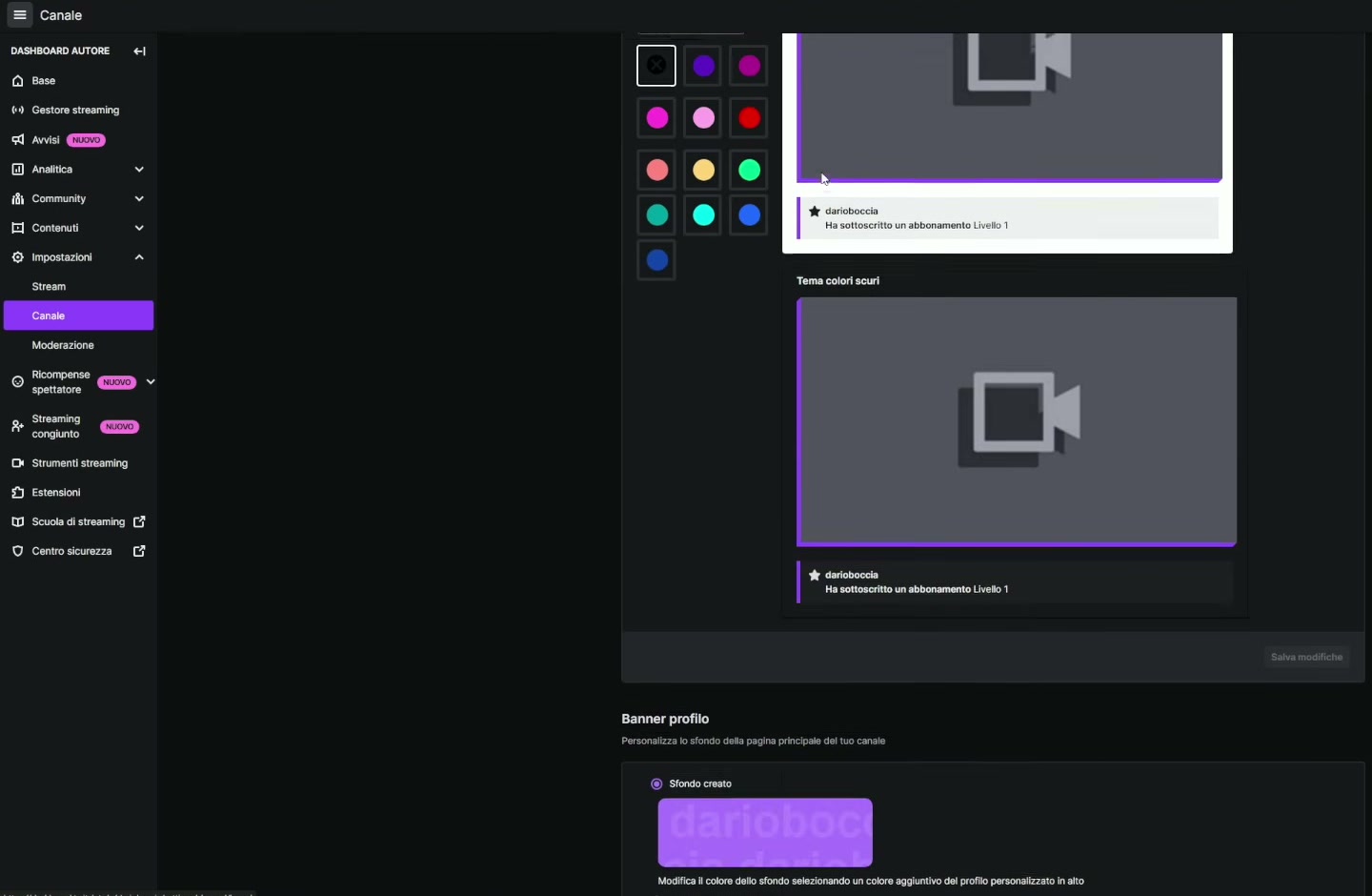The image size is (1372, 896).
Task: Click the Estensioni puzzle icon
Action: (x=17, y=493)
